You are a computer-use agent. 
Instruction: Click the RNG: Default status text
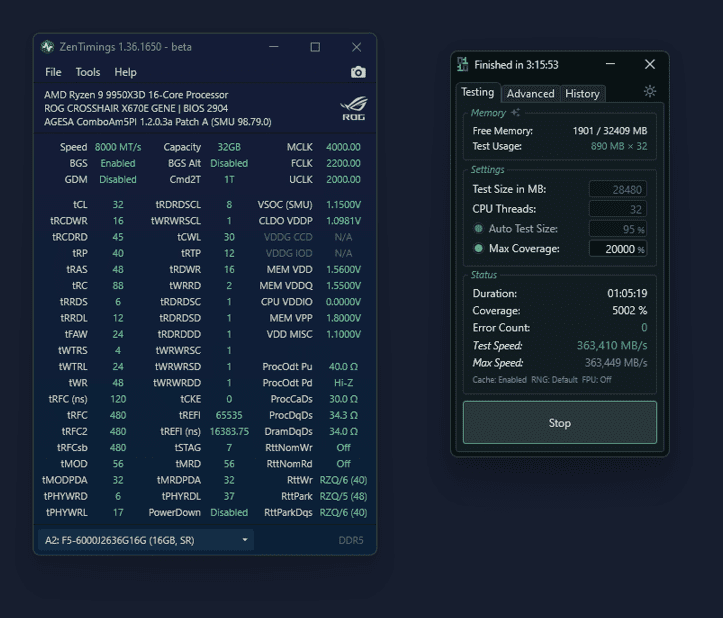554,380
